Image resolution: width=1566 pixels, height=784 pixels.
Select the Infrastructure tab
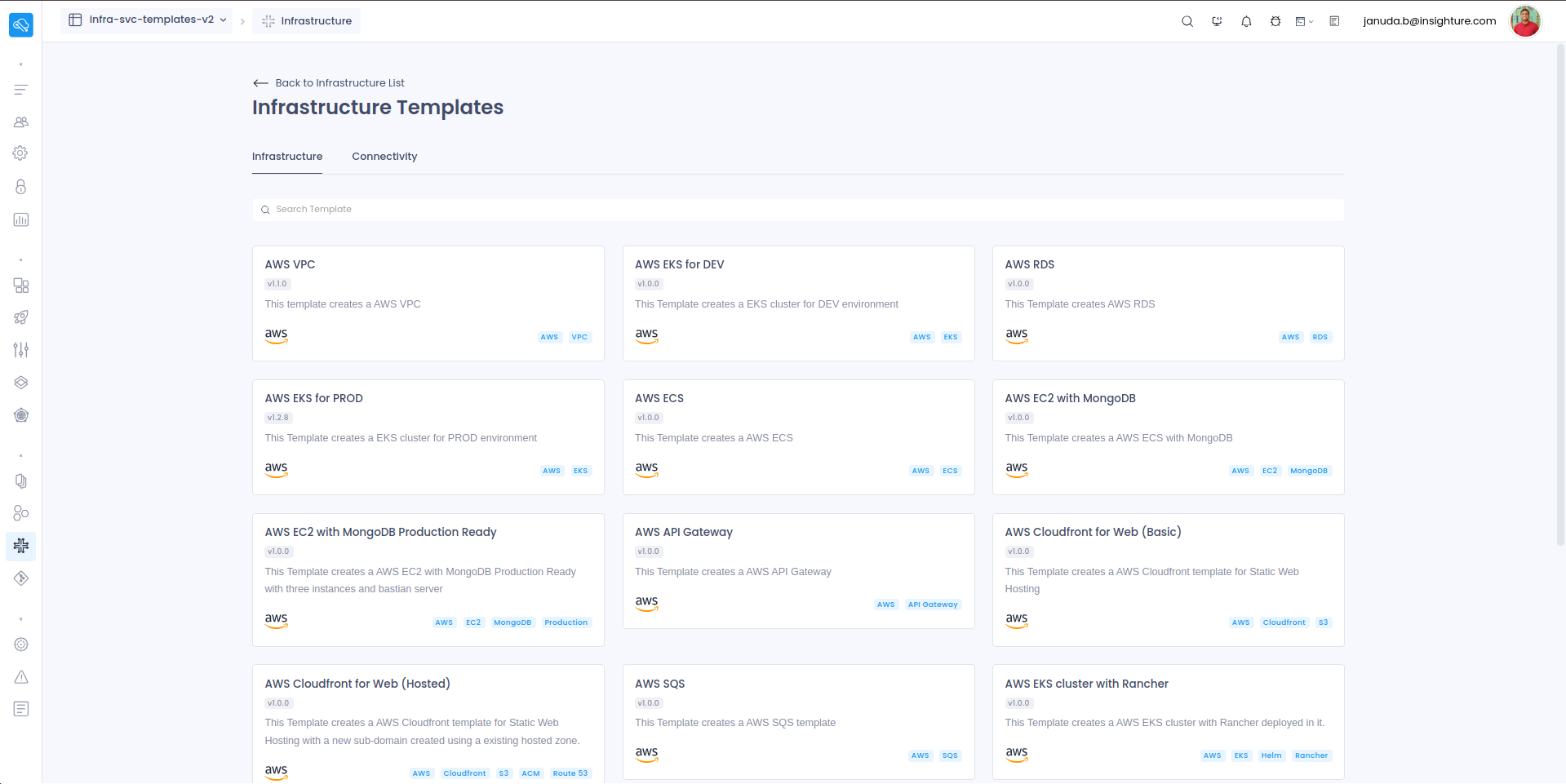287,157
